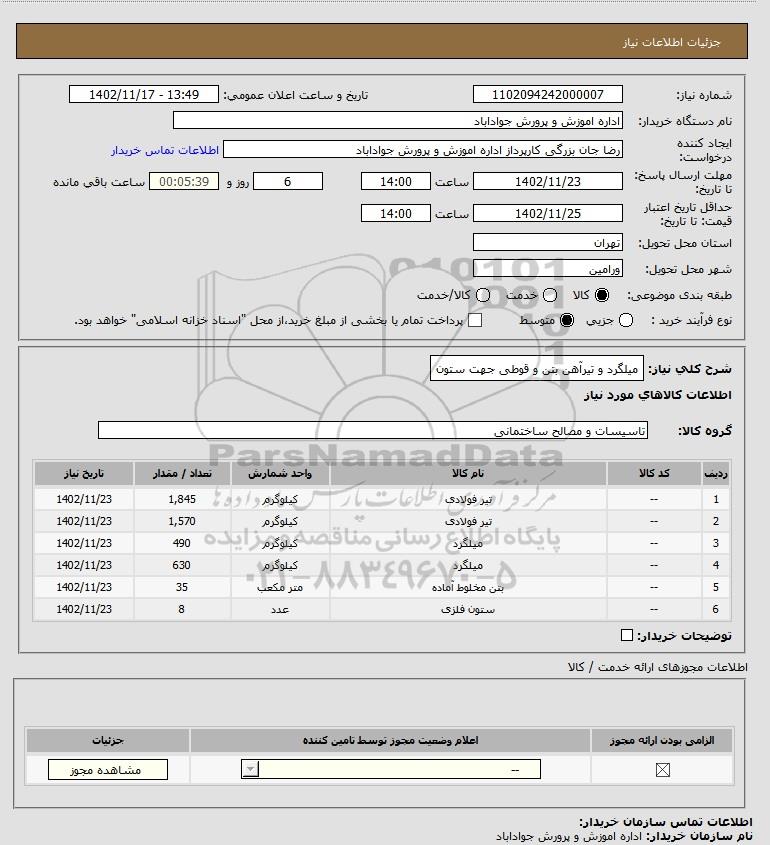Click the جزئیات اطلاعات نیاز page title
Image resolution: width=770 pixels, height=845 pixels.
[671, 42]
